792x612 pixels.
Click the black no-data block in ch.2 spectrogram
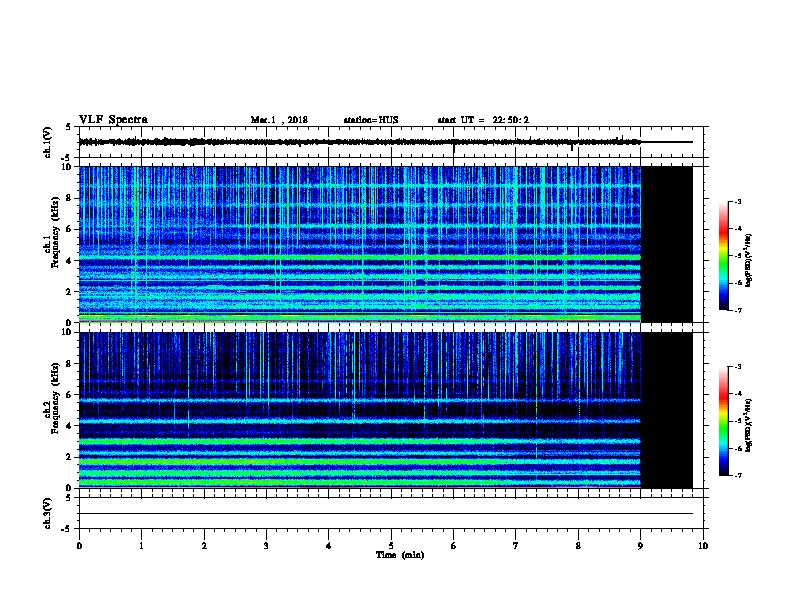[x=667, y=410]
